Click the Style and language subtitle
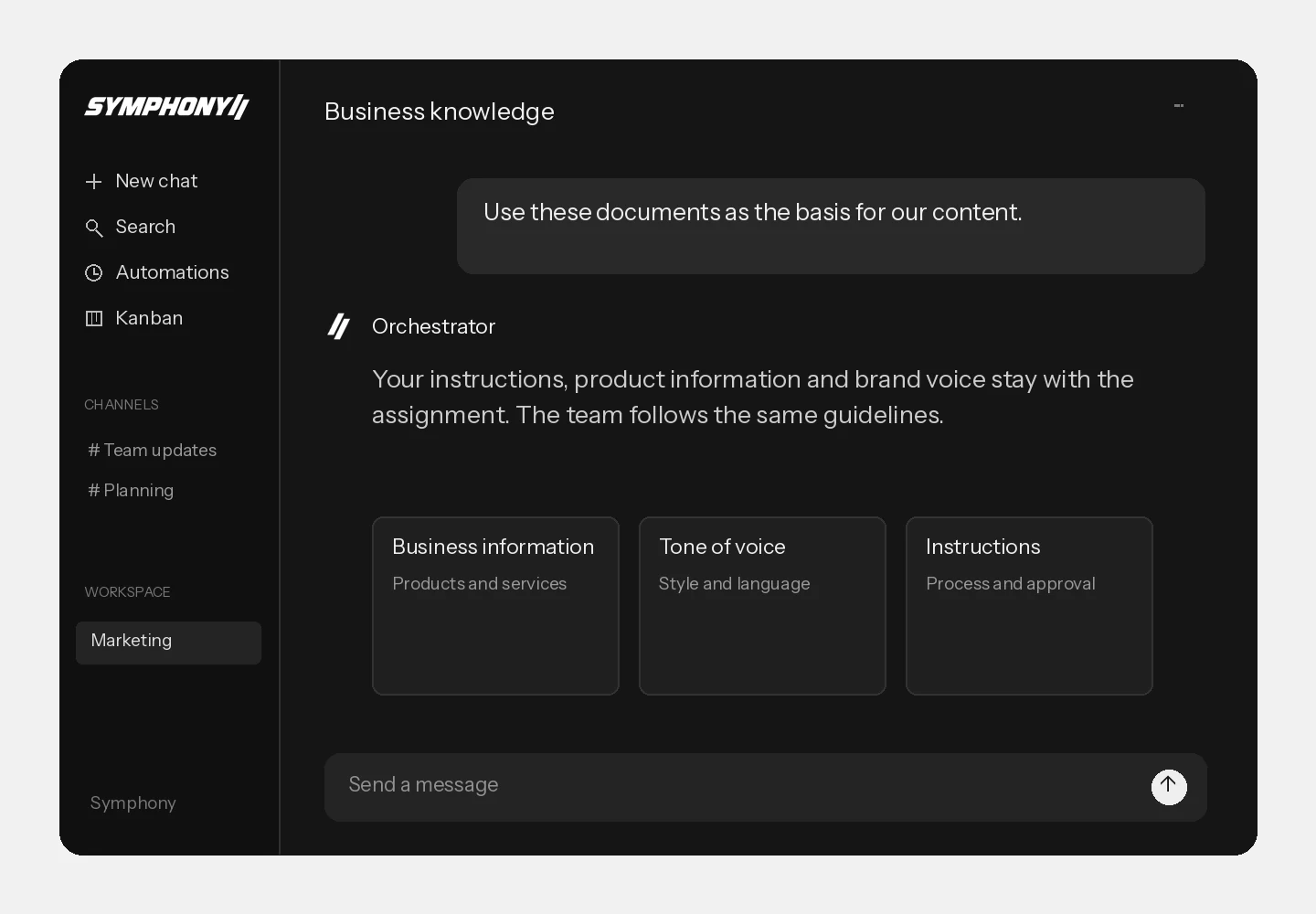1316x914 pixels. (x=734, y=583)
